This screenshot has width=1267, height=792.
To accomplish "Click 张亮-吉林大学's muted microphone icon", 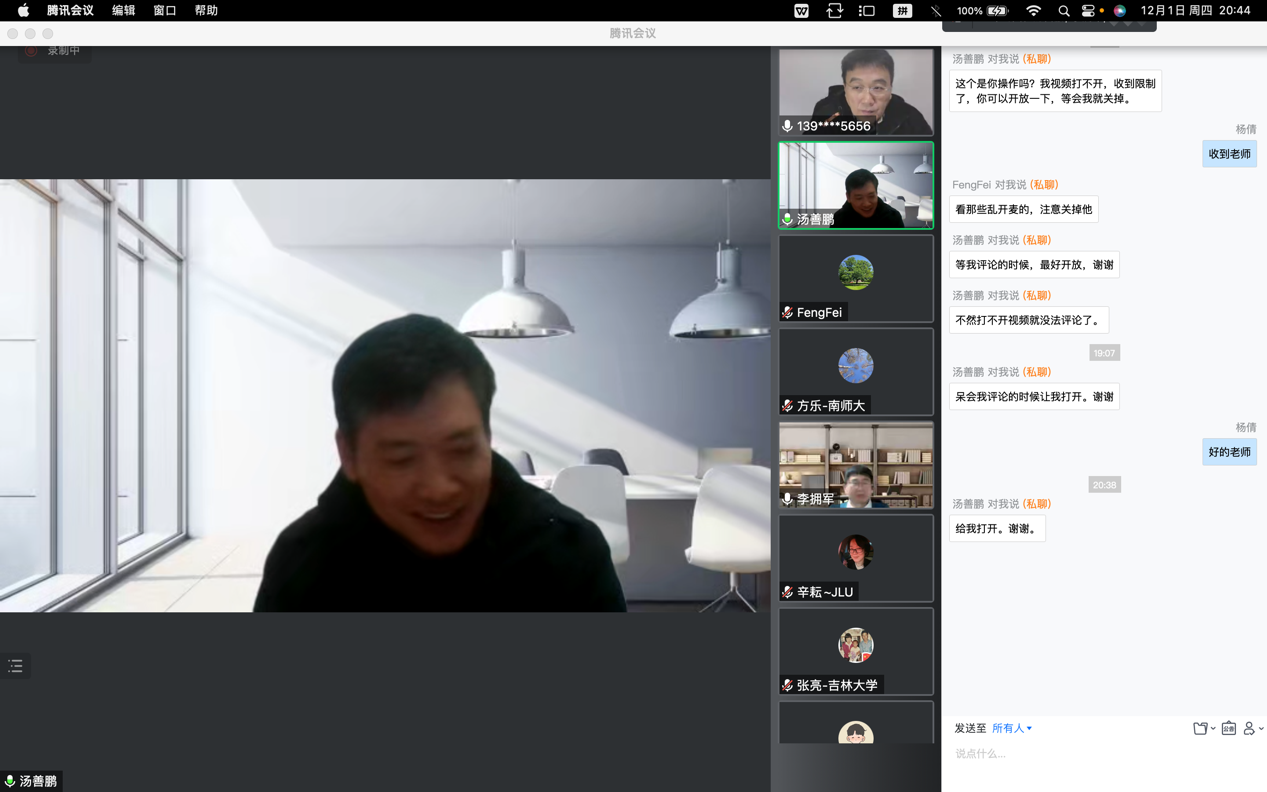I will click(788, 685).
